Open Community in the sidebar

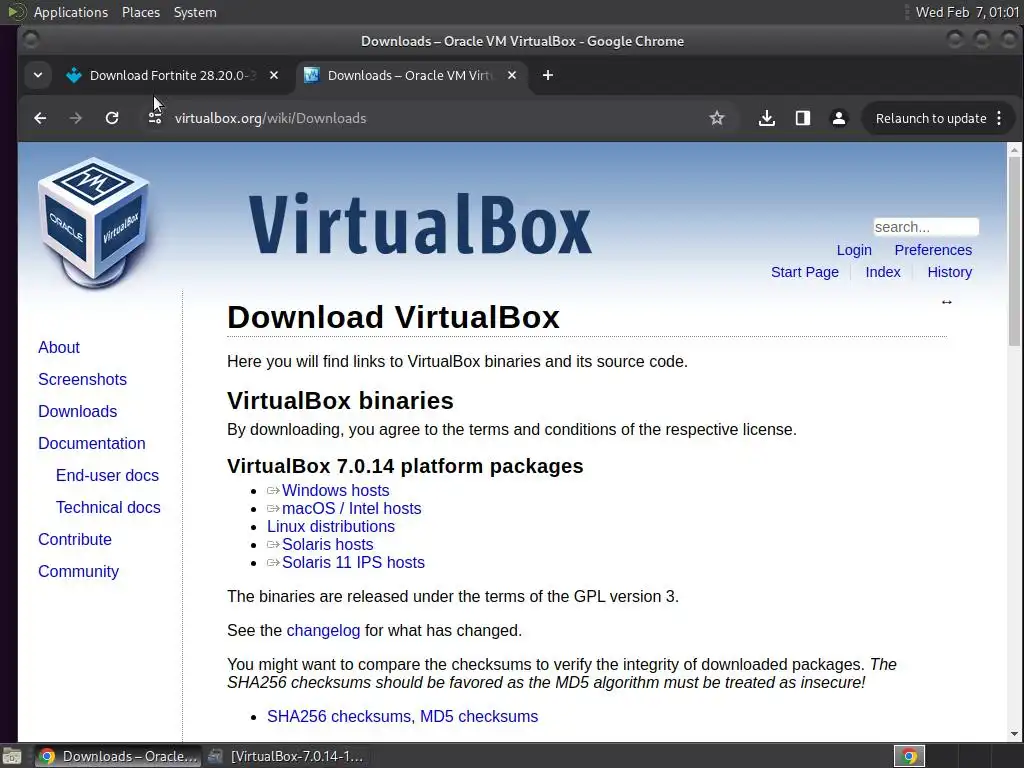pyautogui.click(x=78, y=571)
